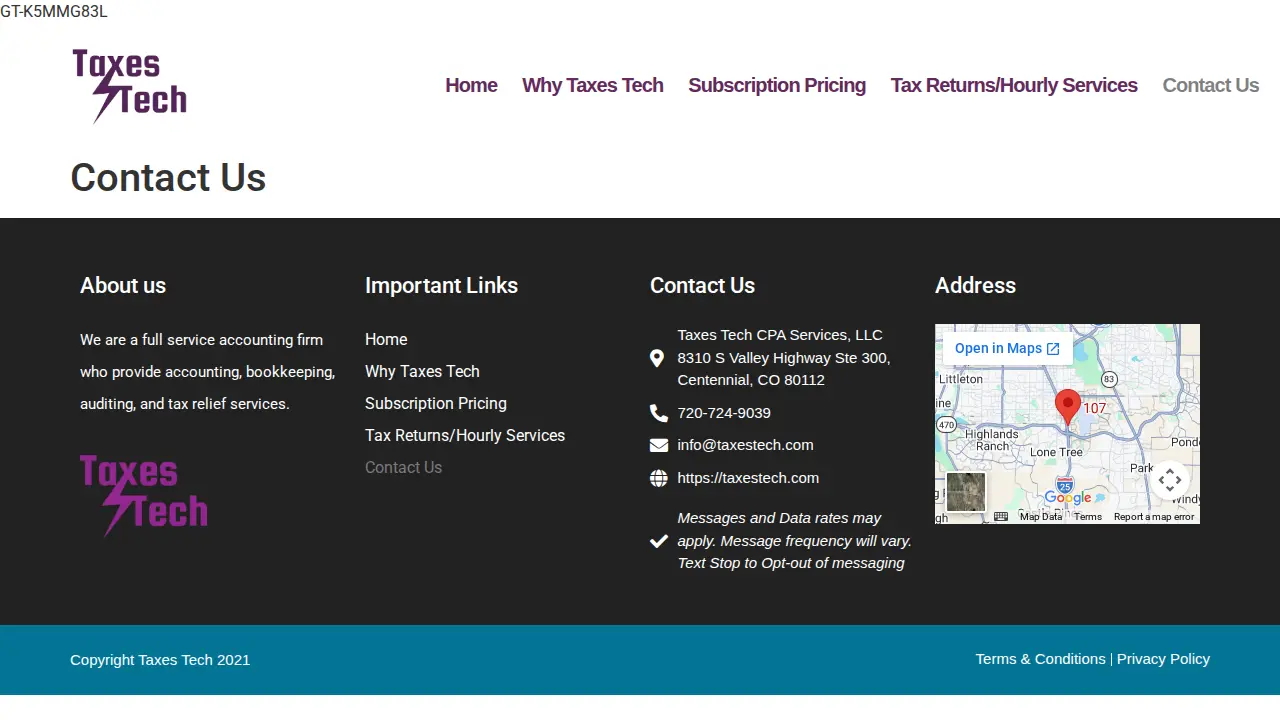Click Lone Tree label on the map
1280x720 pixels.
[1056, 452]
